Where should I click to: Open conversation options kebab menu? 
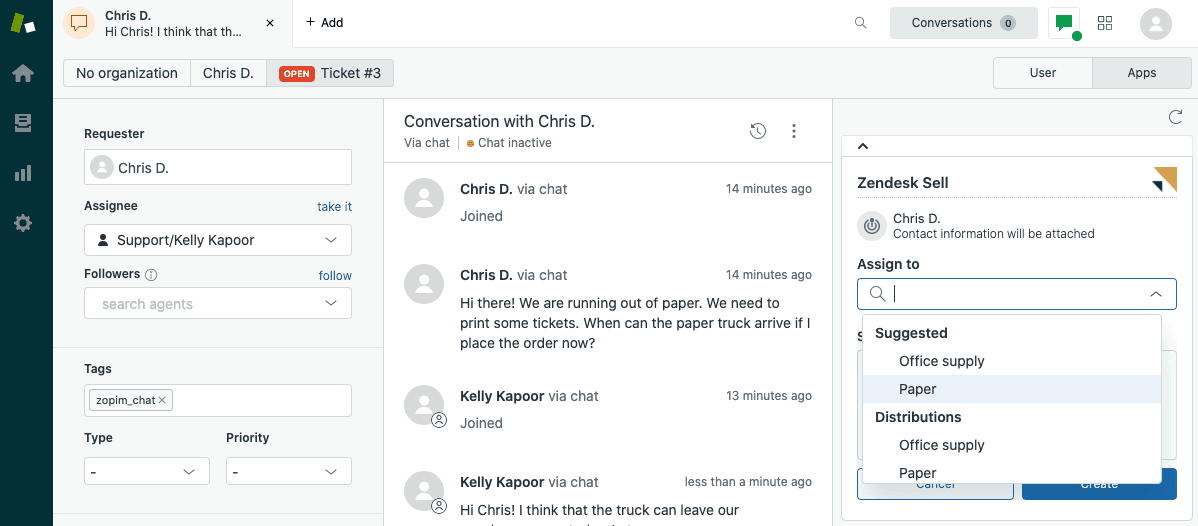(794, 131)
